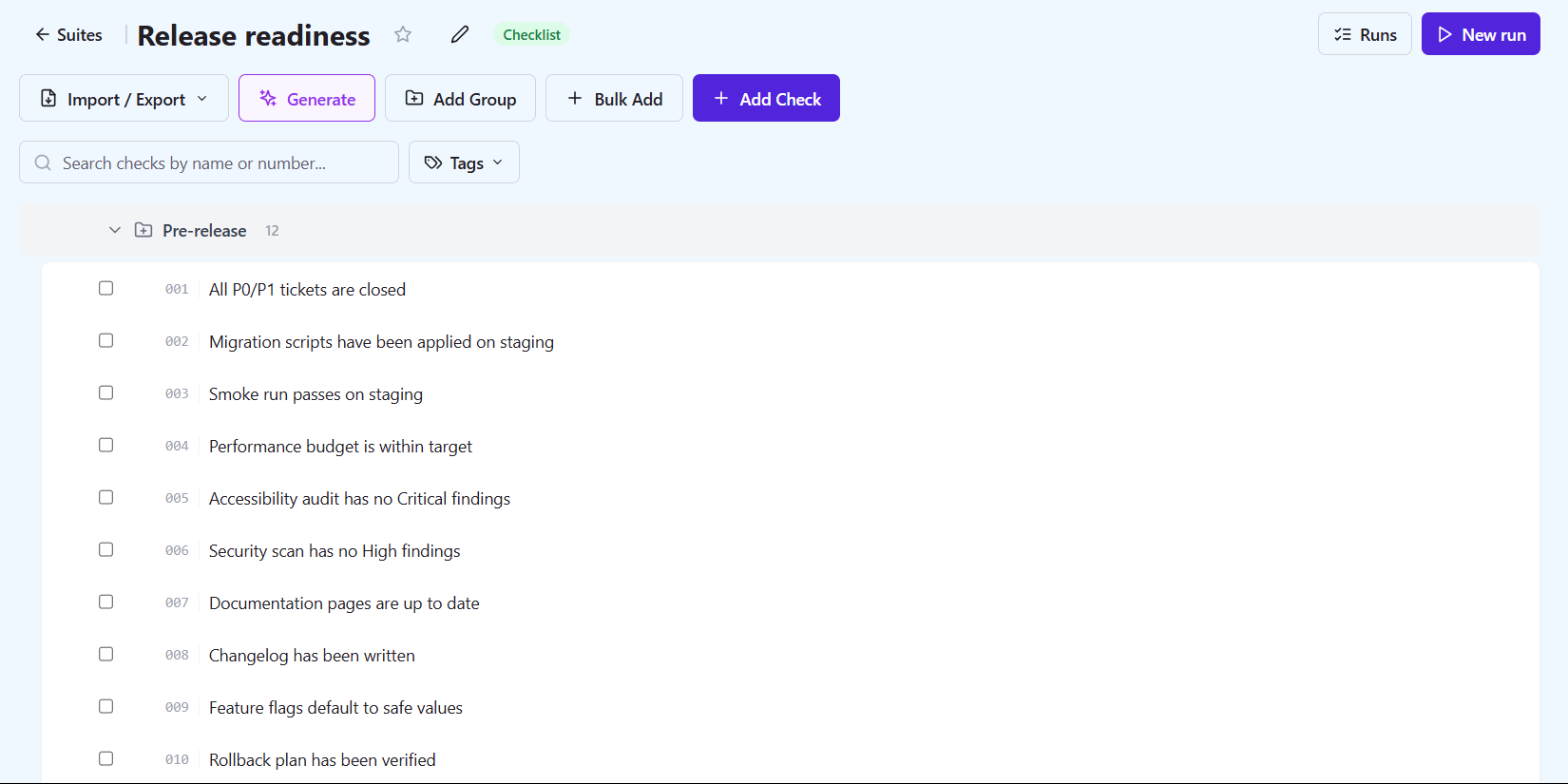The width and height of the screenshot is (1568, 784).
Task: Check 'All P0/P1 tickets are closed' checkbox
Action: [106, 288]
